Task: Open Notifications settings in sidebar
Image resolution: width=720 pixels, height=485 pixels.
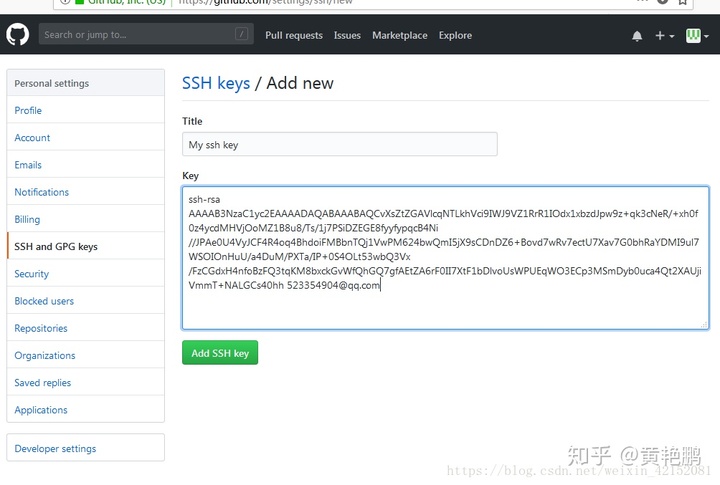Action: (x=85, y=192)
